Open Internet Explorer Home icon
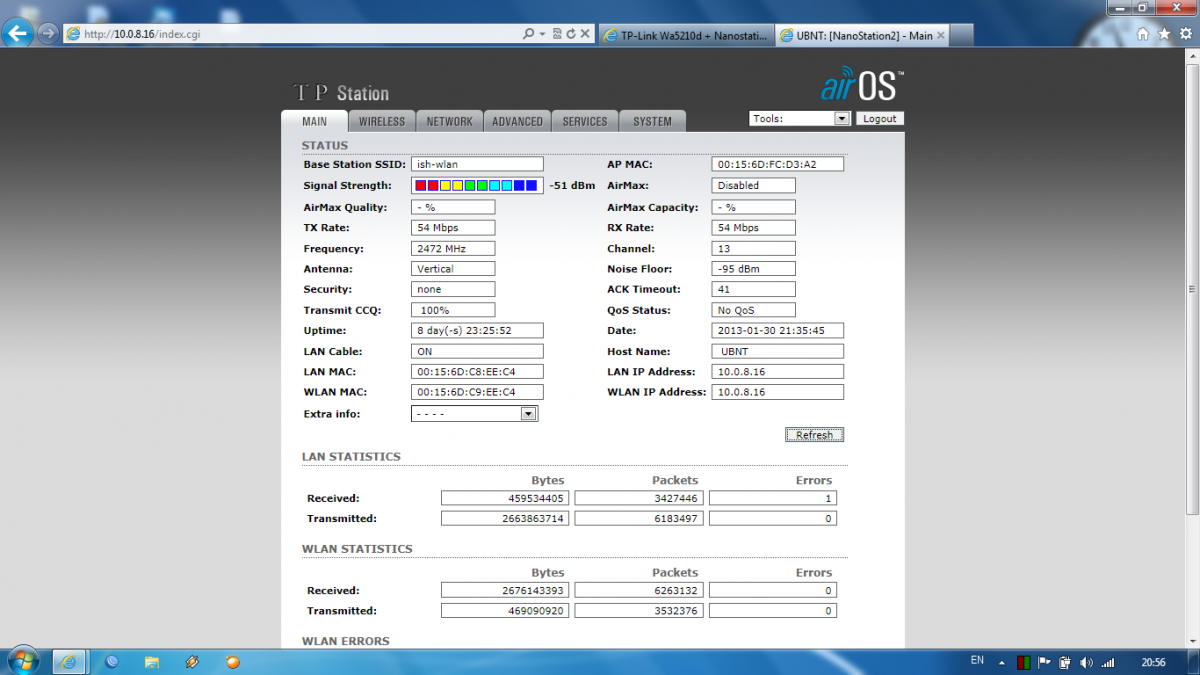This screenshot has width=1200, height=675. point(1143,34)
